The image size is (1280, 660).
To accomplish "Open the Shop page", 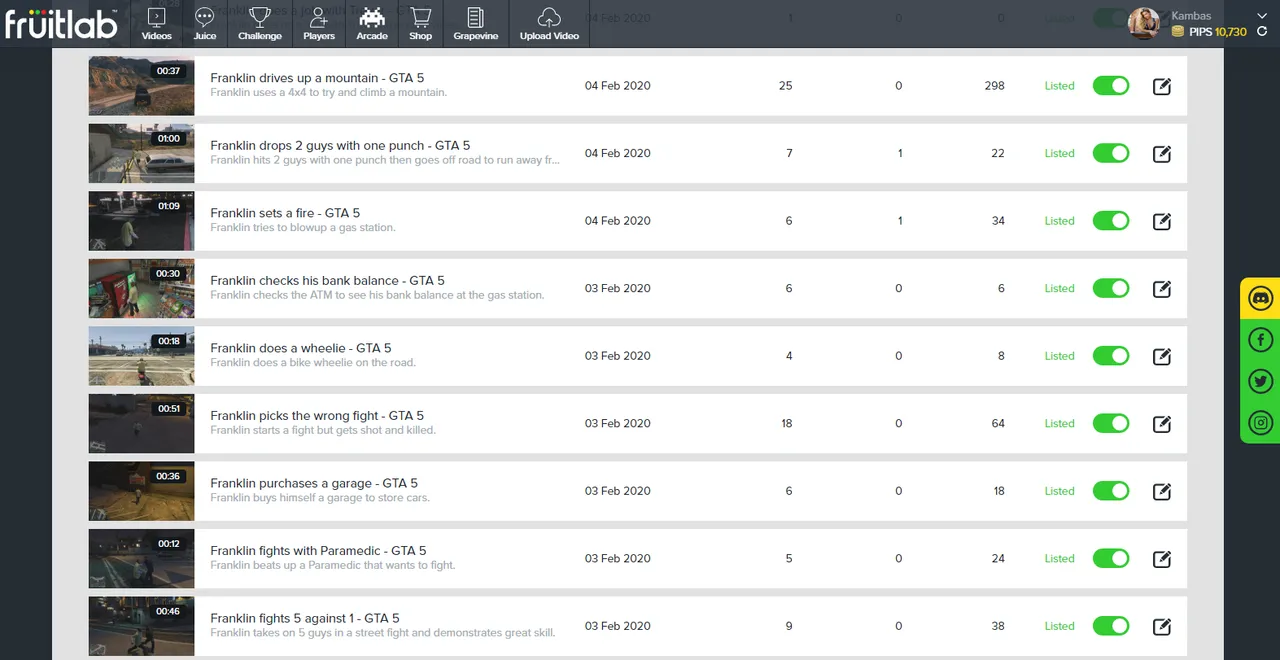I will [x=421, y=24].
